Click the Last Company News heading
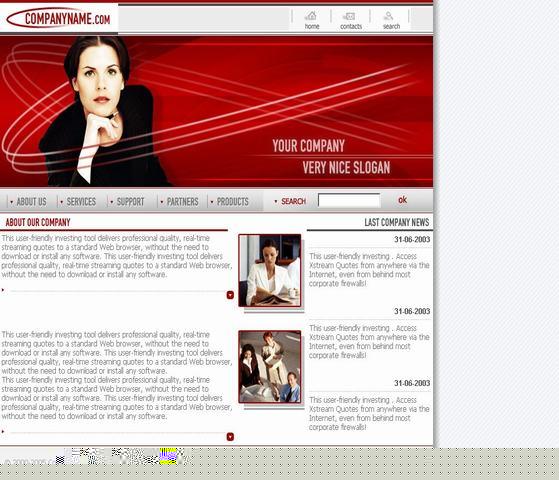559x480 pixels. point(397,223)
